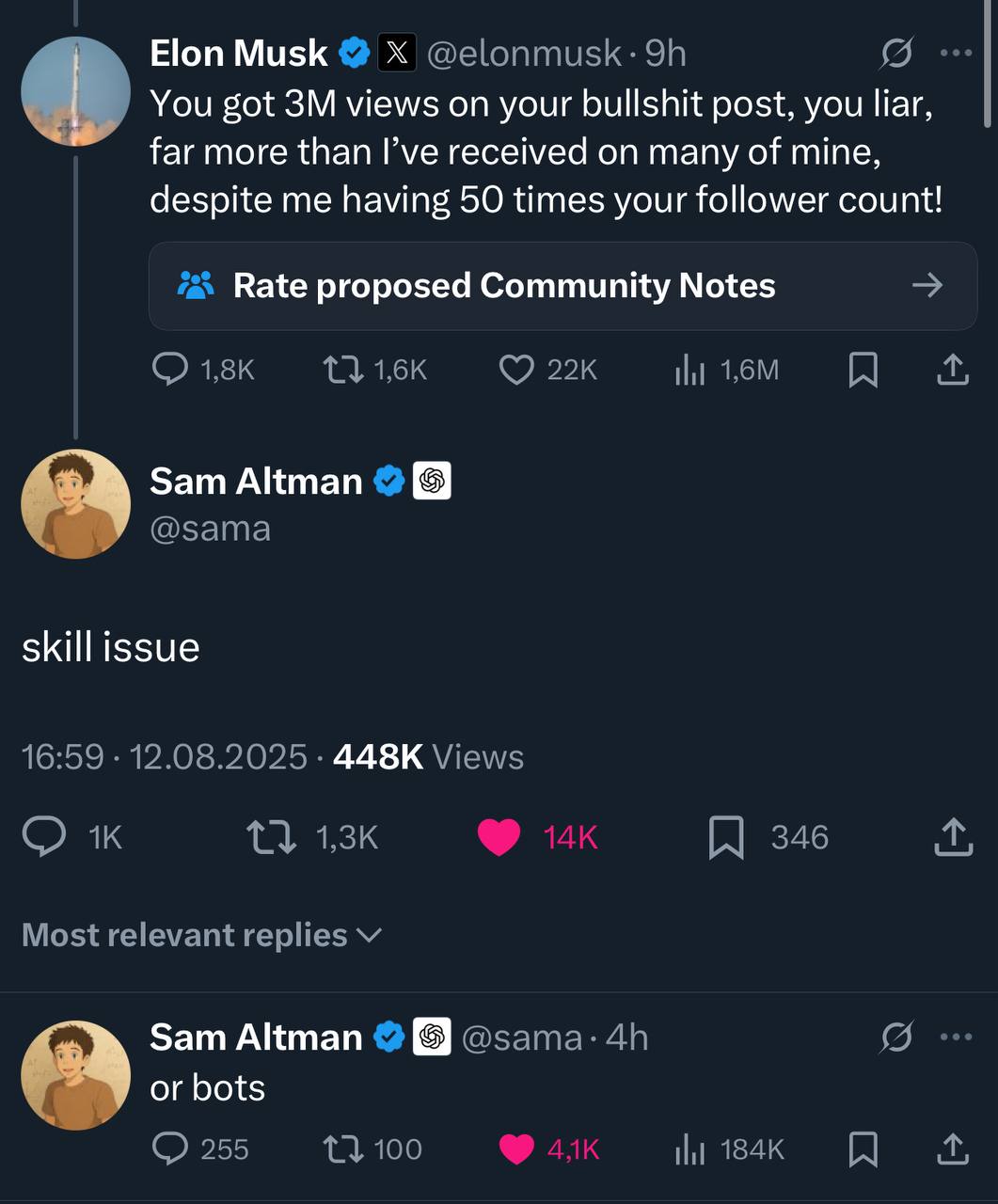Unlike the 'skill issue' post
Image resolution: width=998 pixels, height=1204 pixels.
(499, 837)
